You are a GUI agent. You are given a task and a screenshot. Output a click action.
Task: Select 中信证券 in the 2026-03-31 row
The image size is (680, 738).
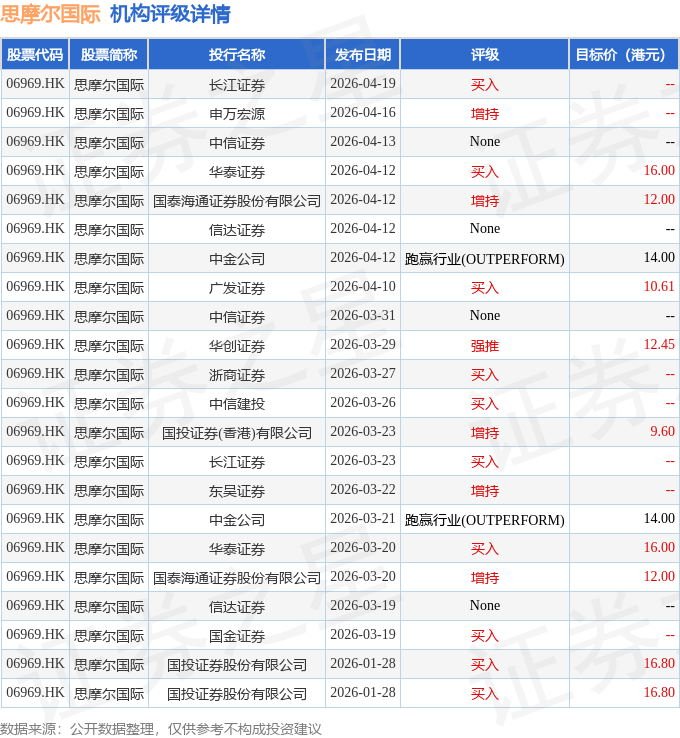pyautogui.click(x=237, y=317)
